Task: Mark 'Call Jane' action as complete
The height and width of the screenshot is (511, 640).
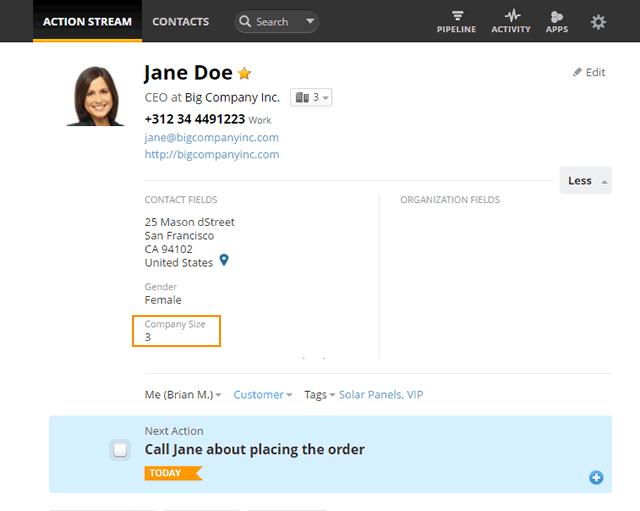Action: (x=120, y=450)
